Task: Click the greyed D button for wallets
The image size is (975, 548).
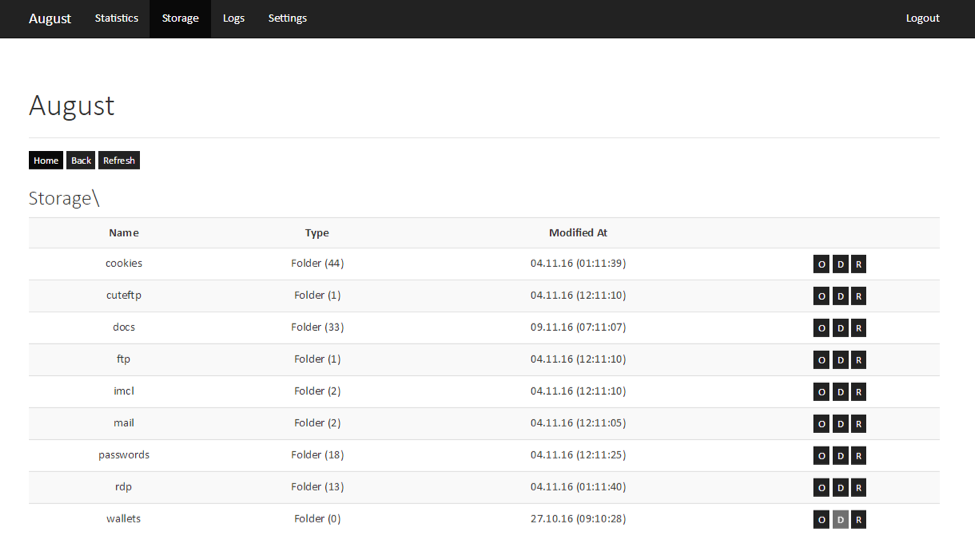Action: (840, 519)
